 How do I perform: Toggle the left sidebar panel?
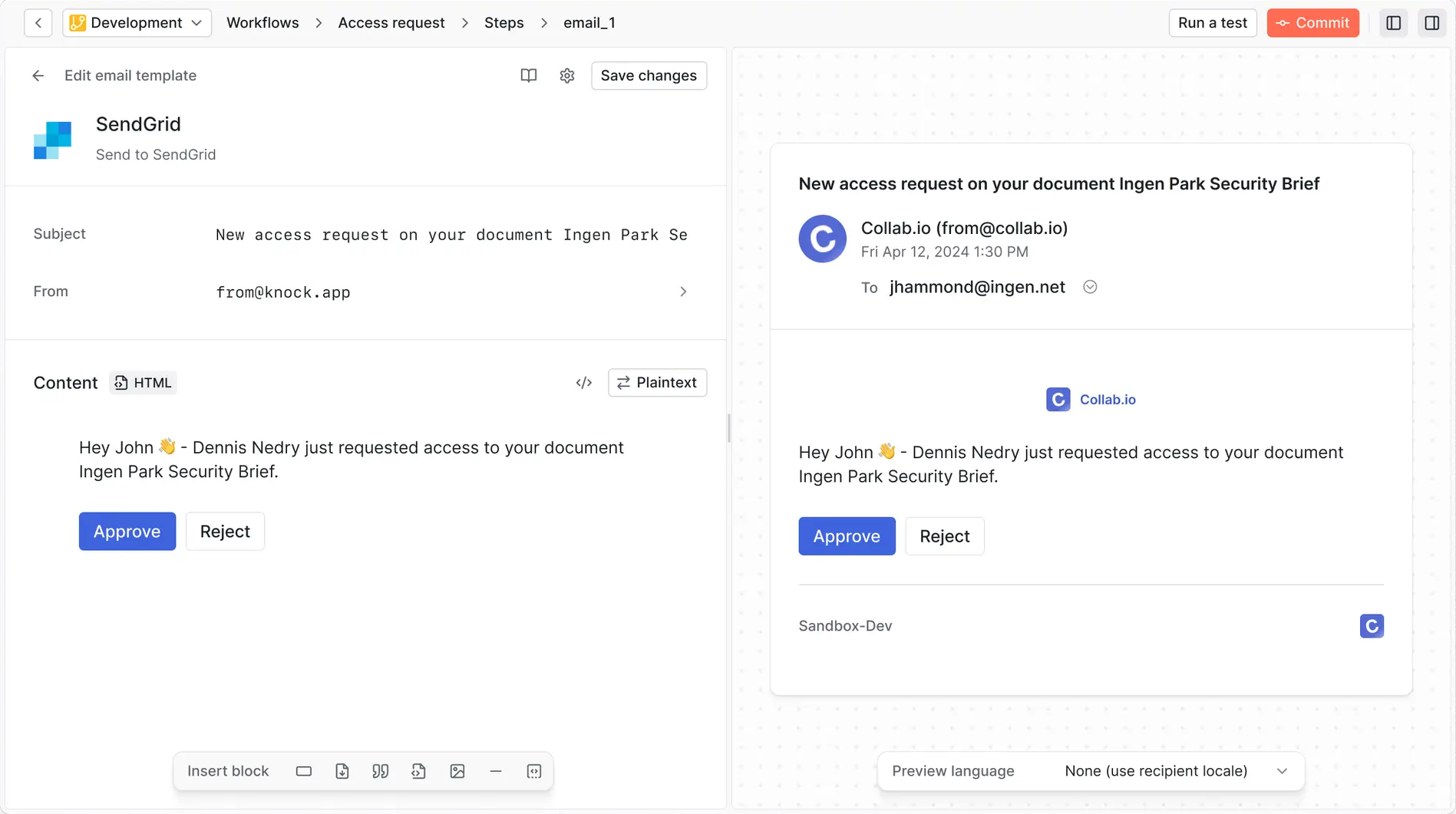pyautogui.click(x=1393, y=22)
